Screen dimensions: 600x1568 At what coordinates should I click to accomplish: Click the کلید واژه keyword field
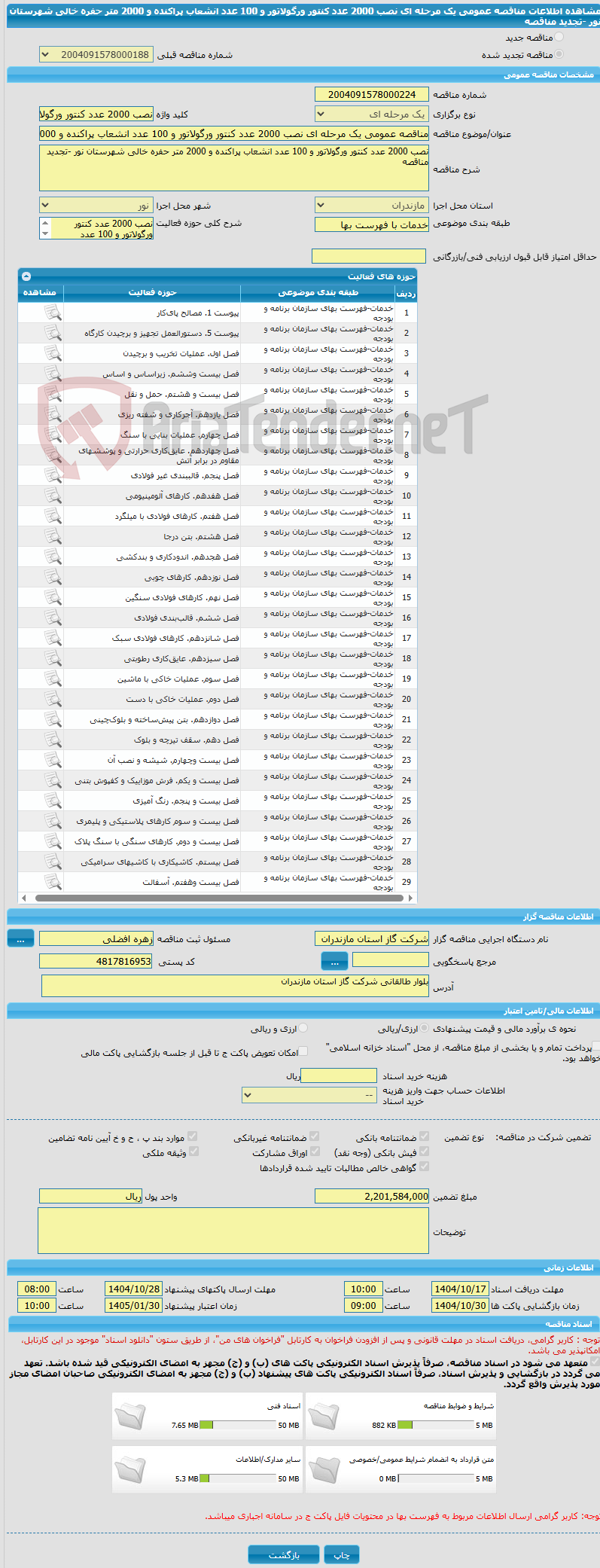coord(96,114)
